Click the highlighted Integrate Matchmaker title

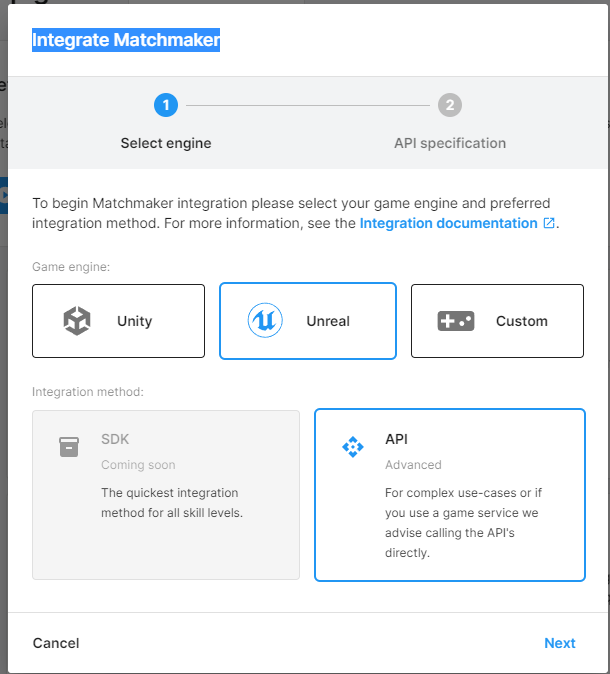pos(126,40)
